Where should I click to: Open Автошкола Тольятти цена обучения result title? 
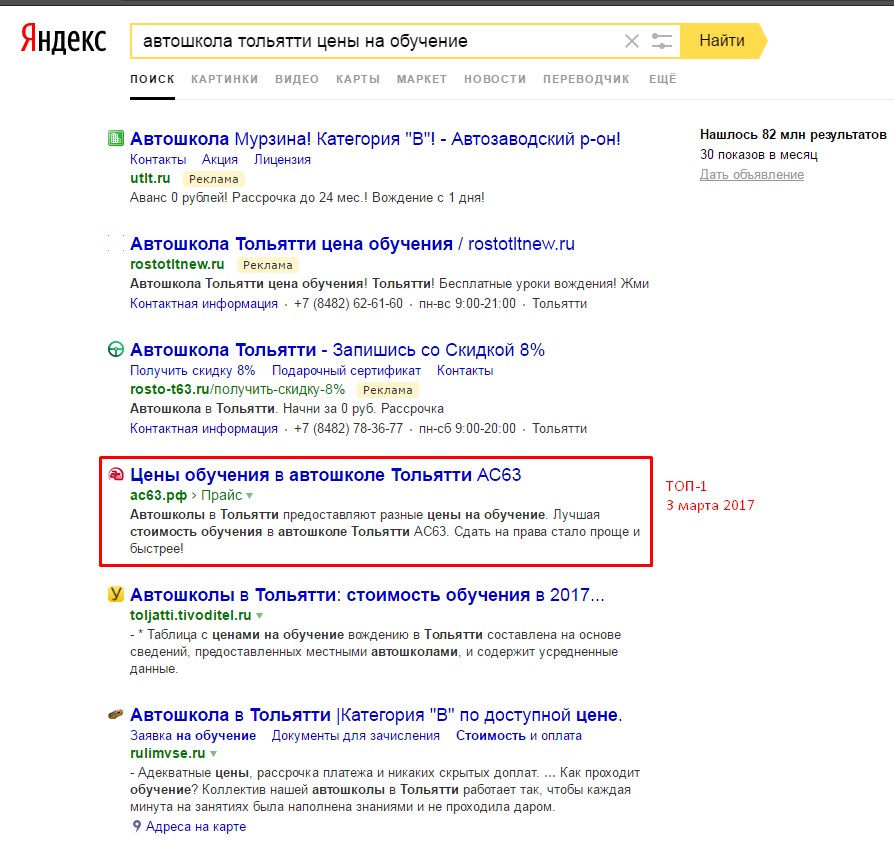[x=352, y=244]
